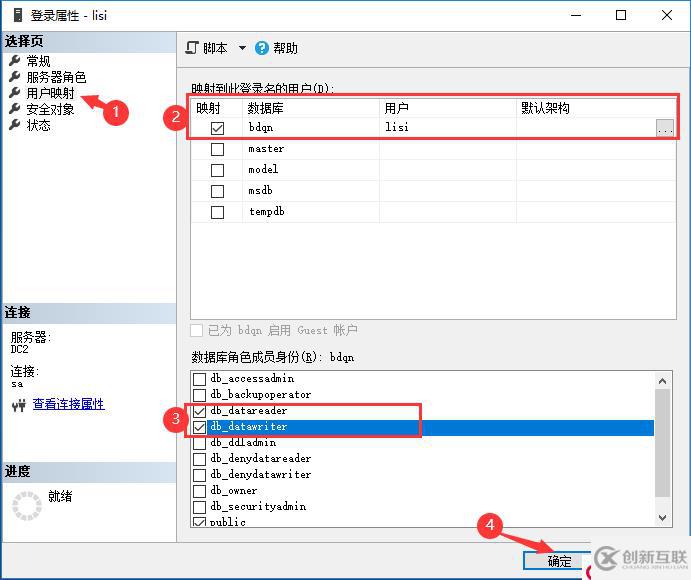Open the 服务器角色 page

pos(56,77)
